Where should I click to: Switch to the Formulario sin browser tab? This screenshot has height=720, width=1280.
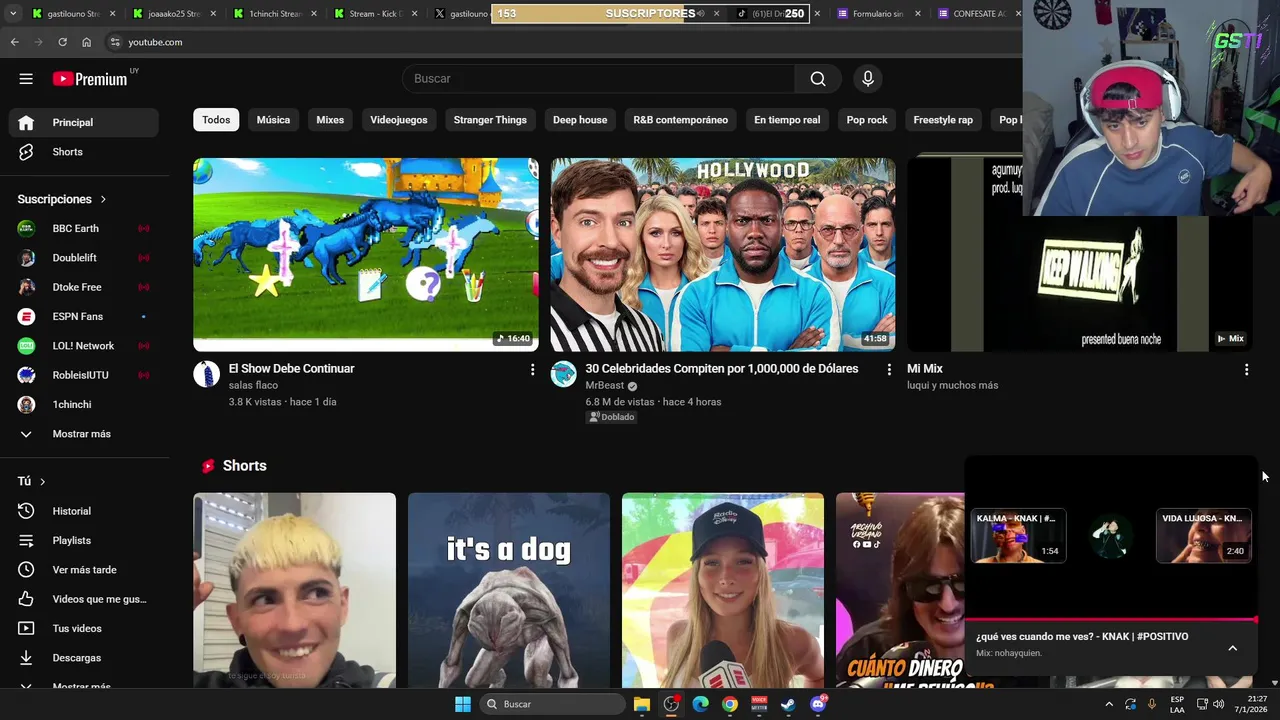(x=877, y=14)
